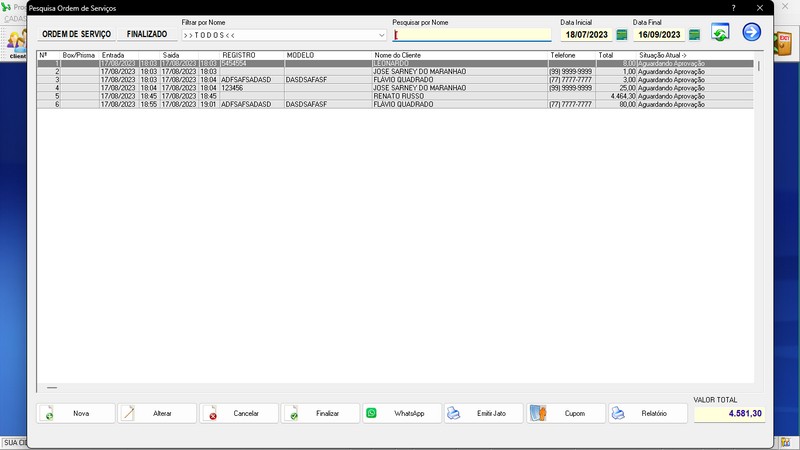
Task: Select order number 2 row
Action: 395,71
